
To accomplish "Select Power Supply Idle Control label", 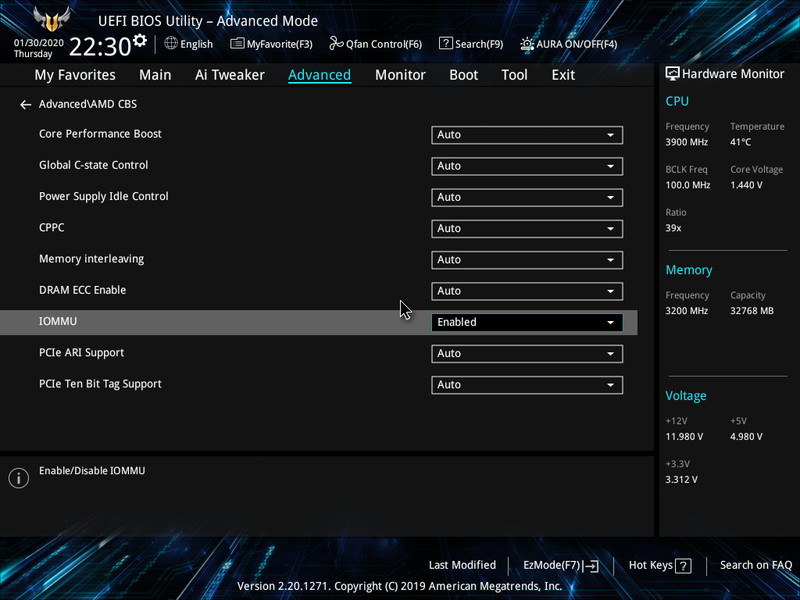I will tap(104, 196).
